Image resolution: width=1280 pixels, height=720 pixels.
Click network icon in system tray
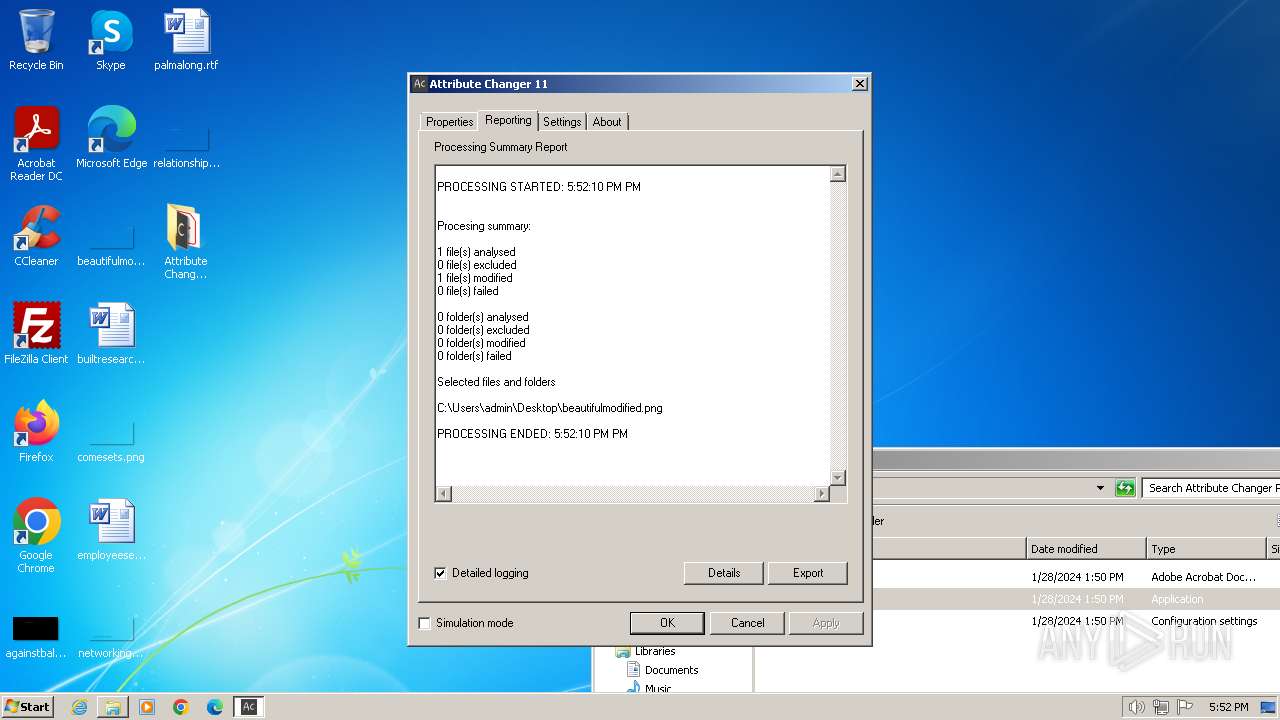pos(1161,707)
